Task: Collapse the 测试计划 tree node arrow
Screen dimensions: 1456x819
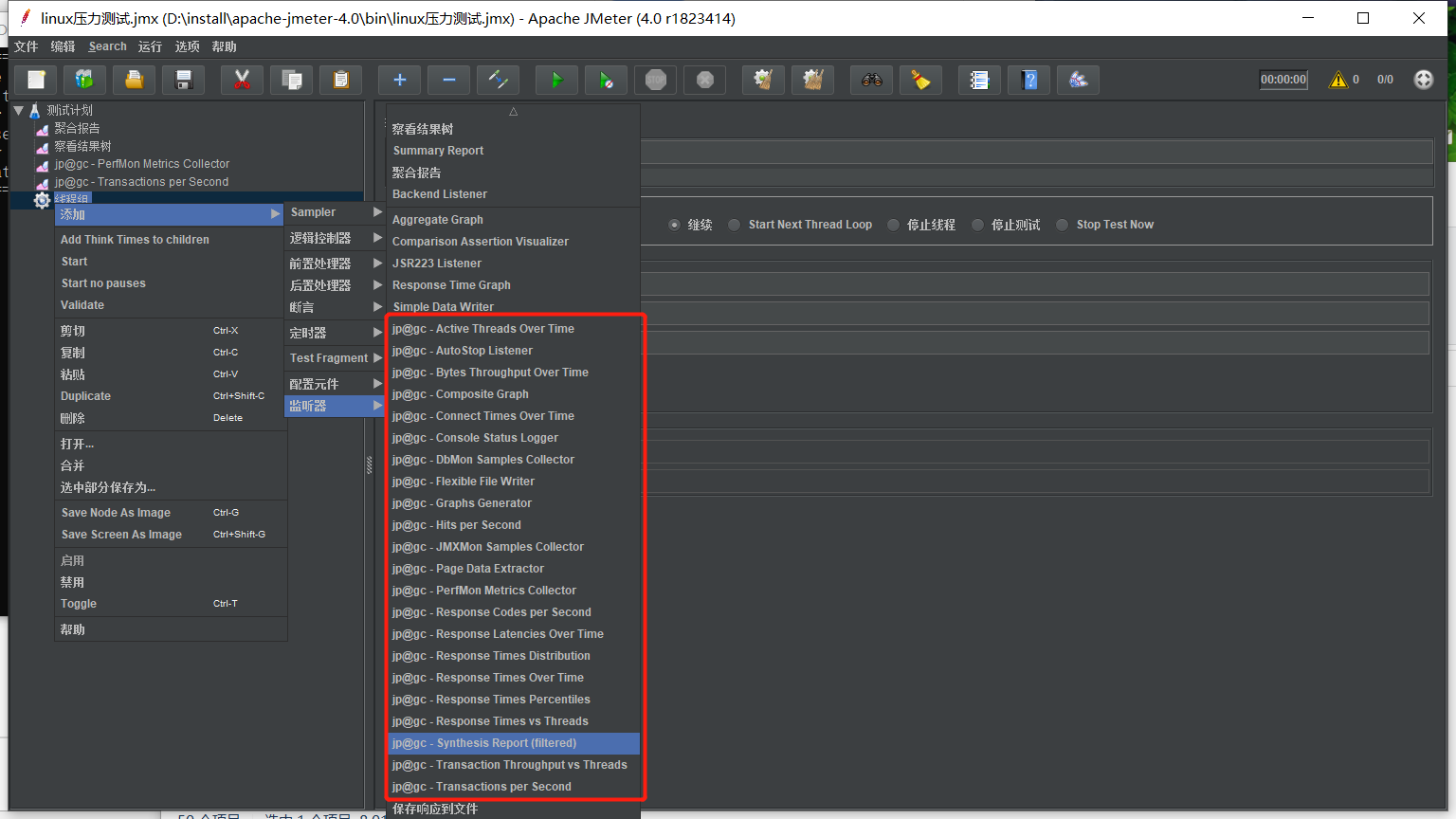Action: tap(18, 110)
